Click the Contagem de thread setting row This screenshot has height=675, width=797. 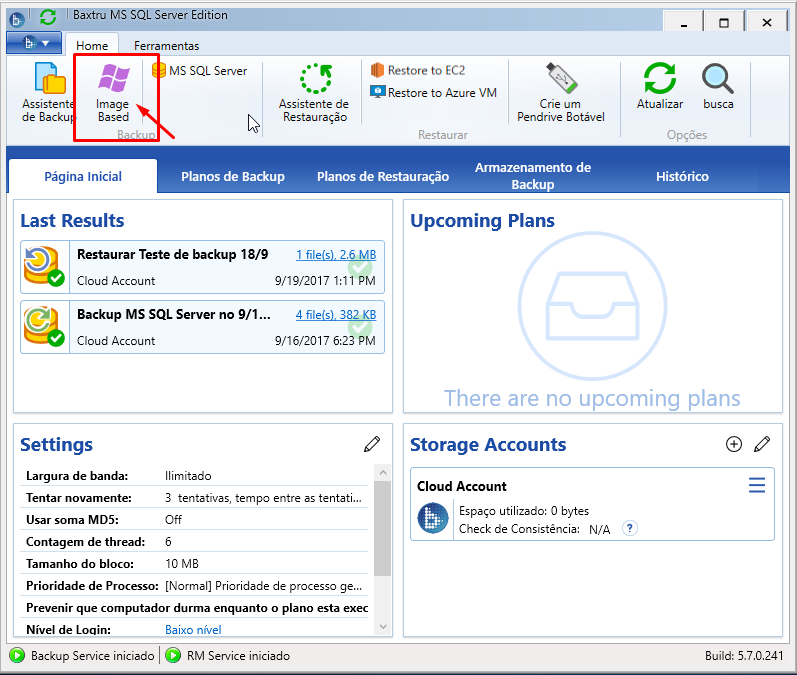click(194, 542)
